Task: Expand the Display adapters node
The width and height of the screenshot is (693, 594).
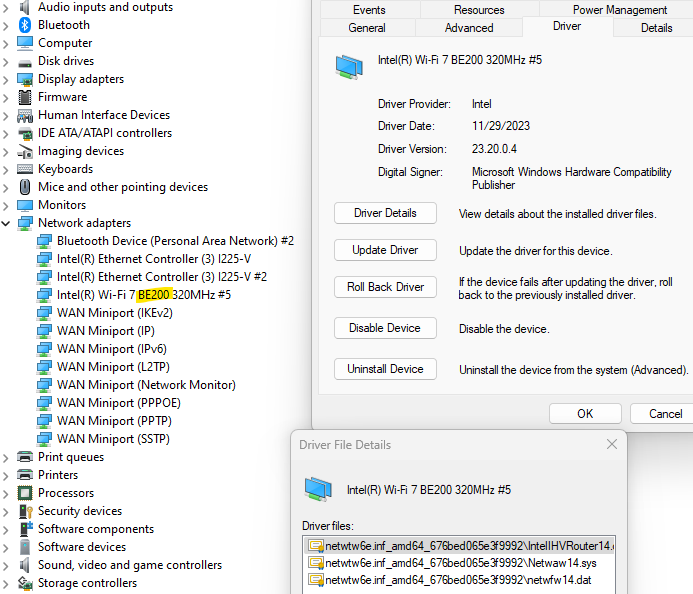Action: coord(6,80)
